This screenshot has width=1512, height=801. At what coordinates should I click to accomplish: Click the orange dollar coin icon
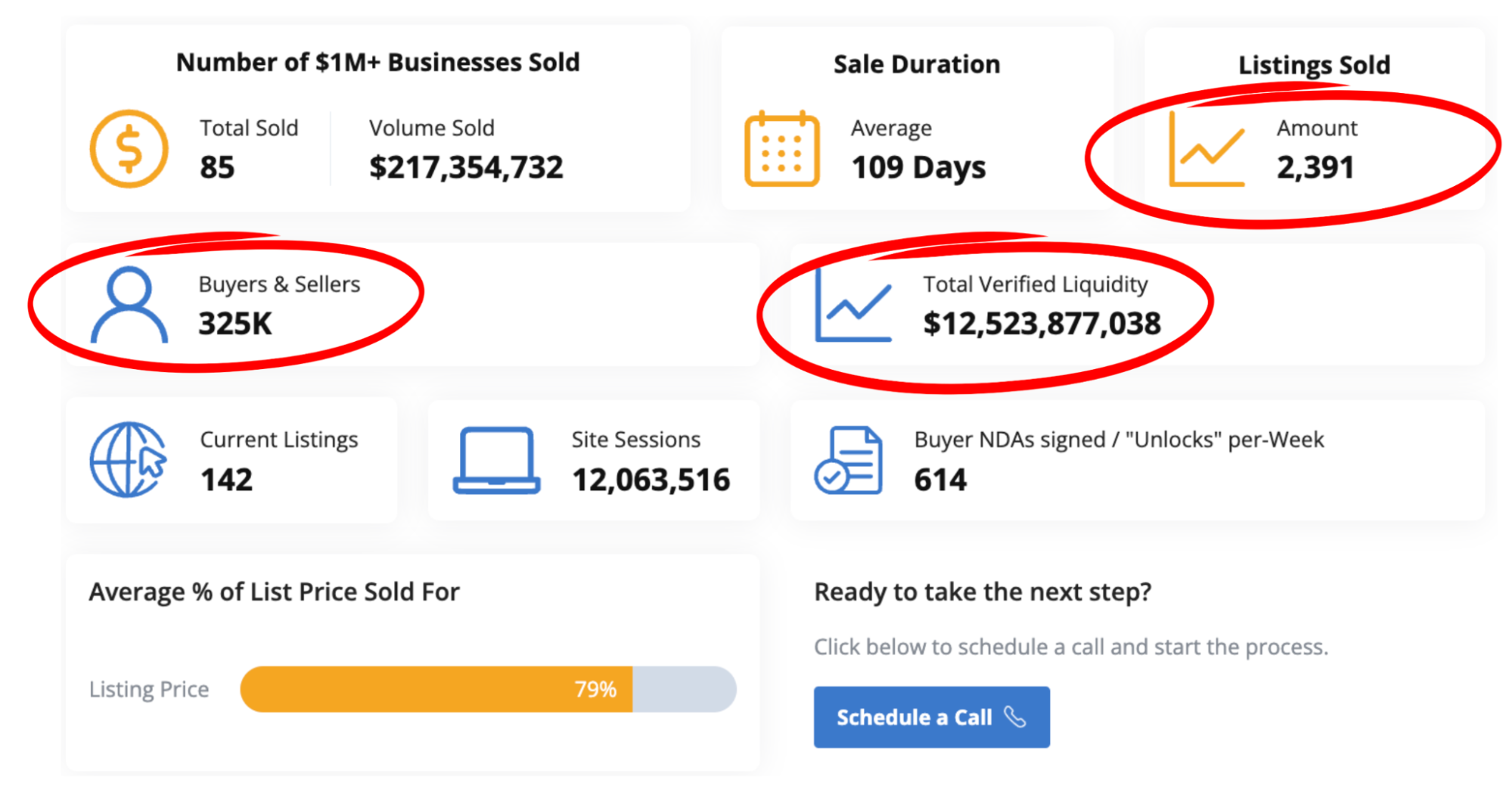(x=129, y=149)
